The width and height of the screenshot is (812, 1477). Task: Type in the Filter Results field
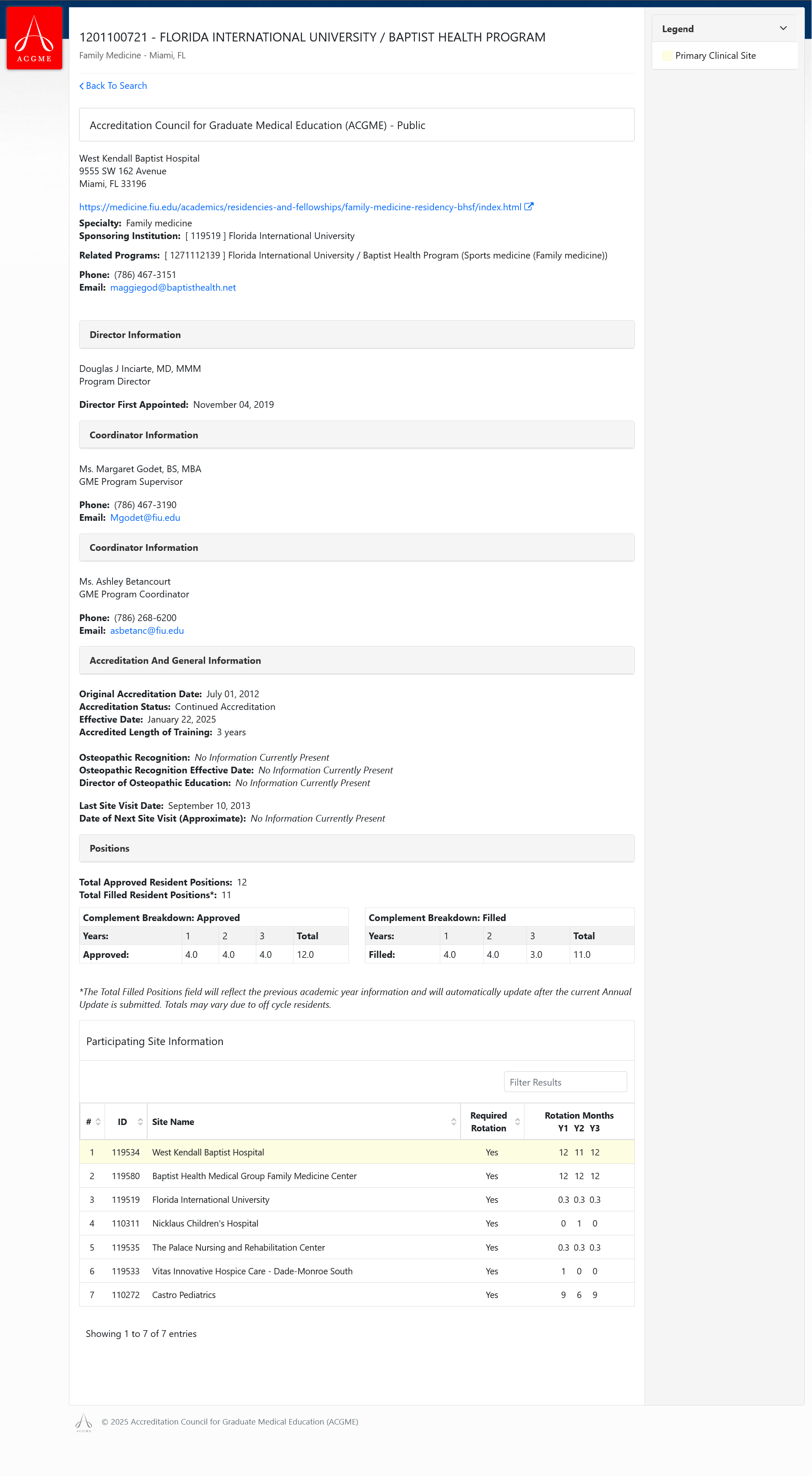coord(565,1082)
